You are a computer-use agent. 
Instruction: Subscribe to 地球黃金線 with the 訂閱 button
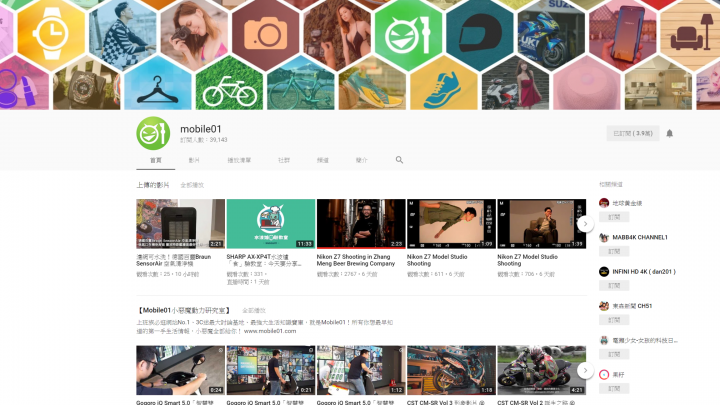pyautogui.click(x=614, y=217)
